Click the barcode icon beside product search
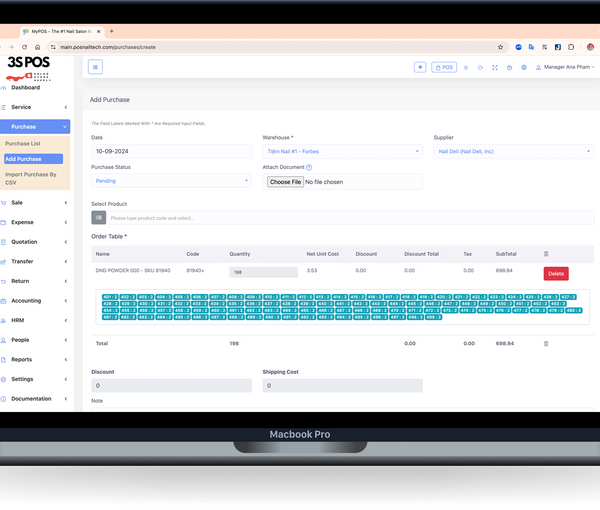 click(x=98, y=217)
